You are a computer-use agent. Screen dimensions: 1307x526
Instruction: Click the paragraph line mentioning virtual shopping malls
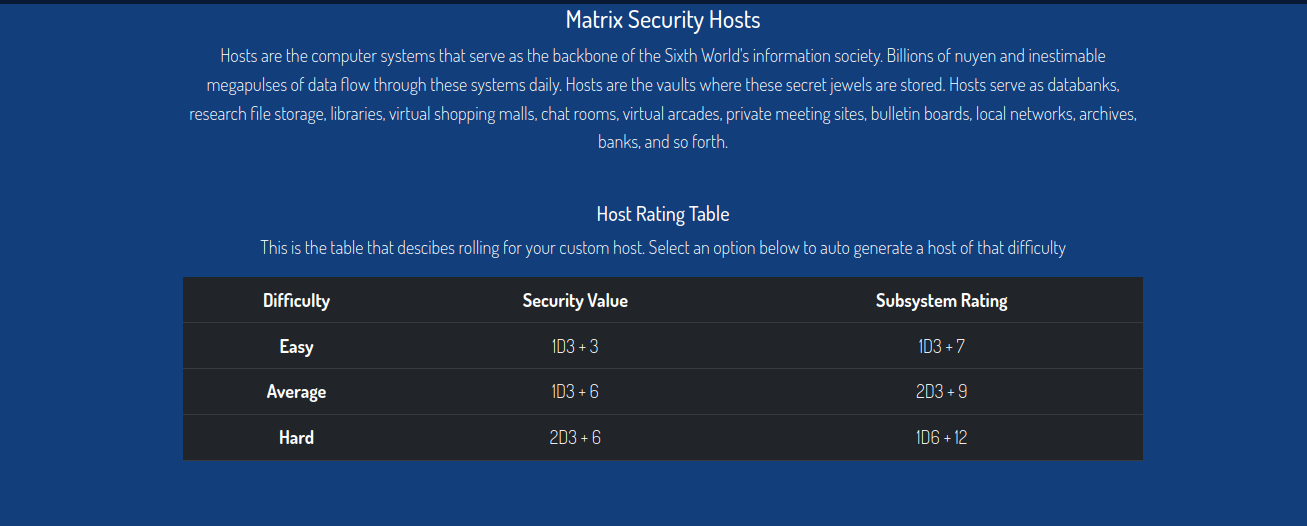(x=663, y=114)
